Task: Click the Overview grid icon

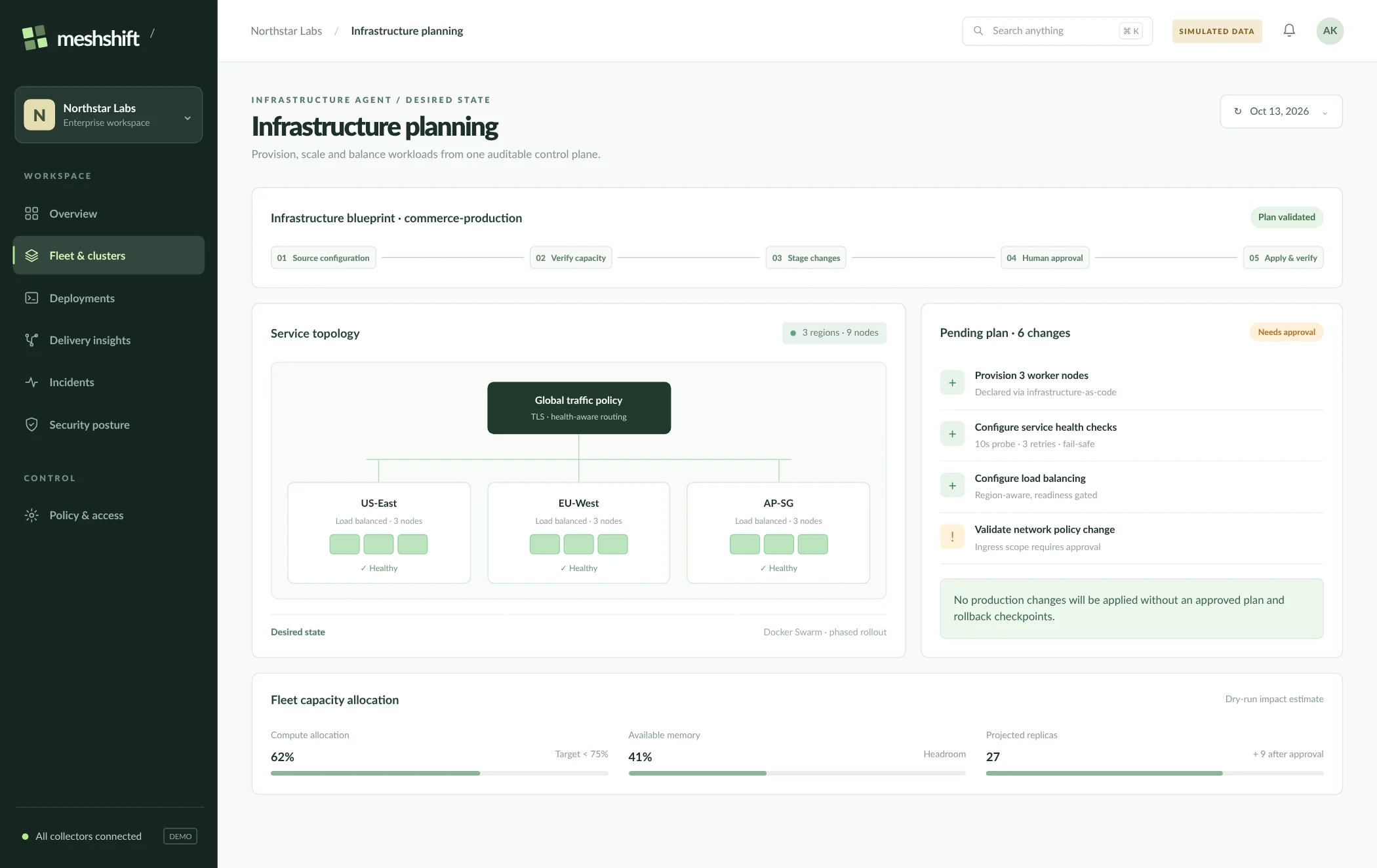Action: coord(31,214)
